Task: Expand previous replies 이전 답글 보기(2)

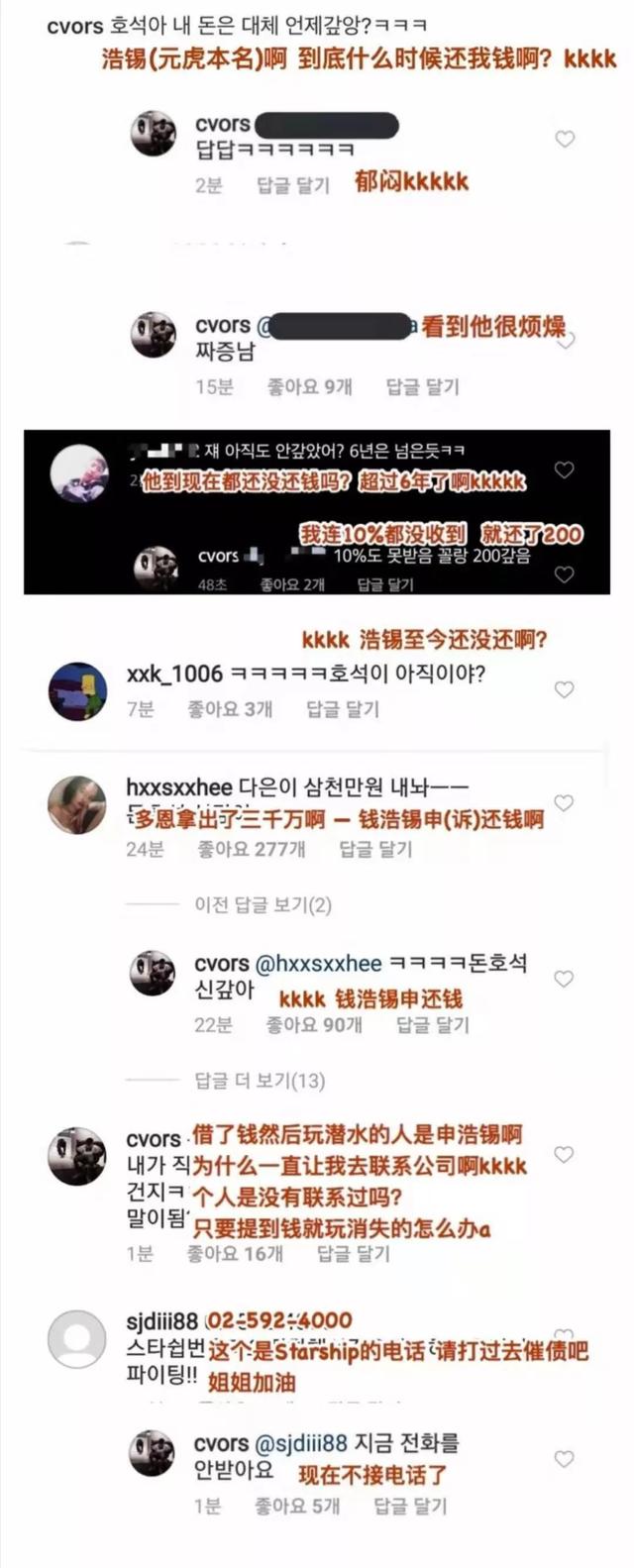Action: tap(263, 904)
